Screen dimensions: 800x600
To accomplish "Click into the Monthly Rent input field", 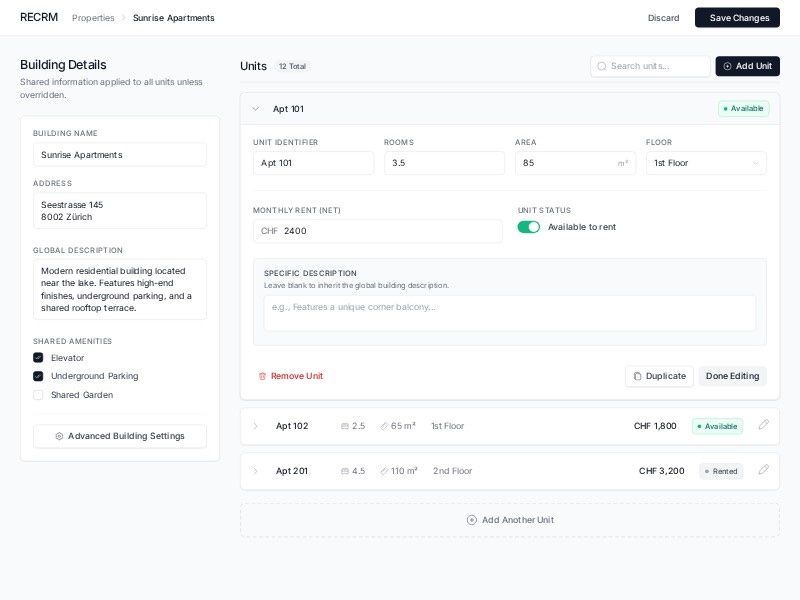I will pyautogui.click(x=390, y=231).
